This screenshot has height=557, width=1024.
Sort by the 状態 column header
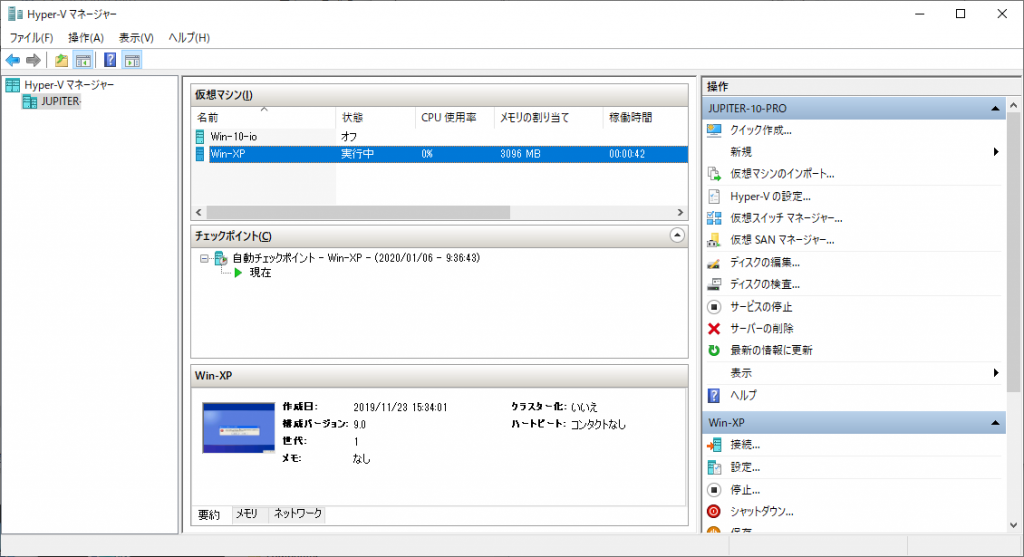(x=376, y=118)
